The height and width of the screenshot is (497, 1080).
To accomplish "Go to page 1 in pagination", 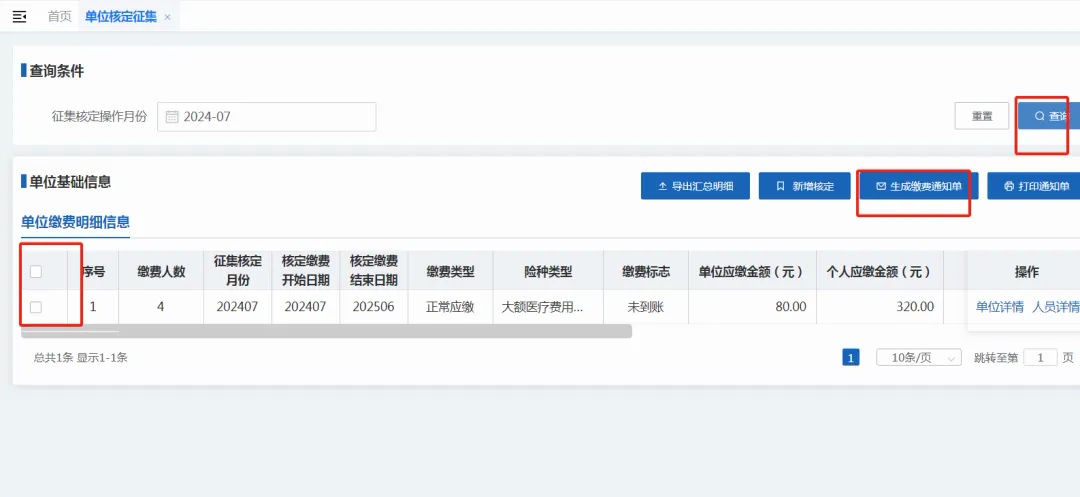I will tap(851, 357).
